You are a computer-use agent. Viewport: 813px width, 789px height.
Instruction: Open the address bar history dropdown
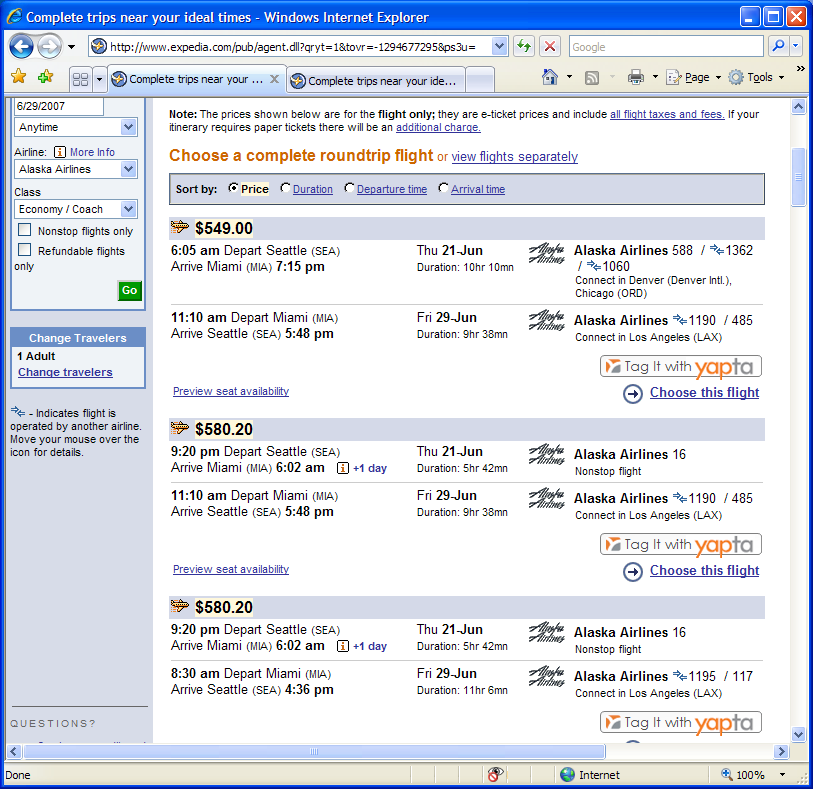click(x=499, y=47)
